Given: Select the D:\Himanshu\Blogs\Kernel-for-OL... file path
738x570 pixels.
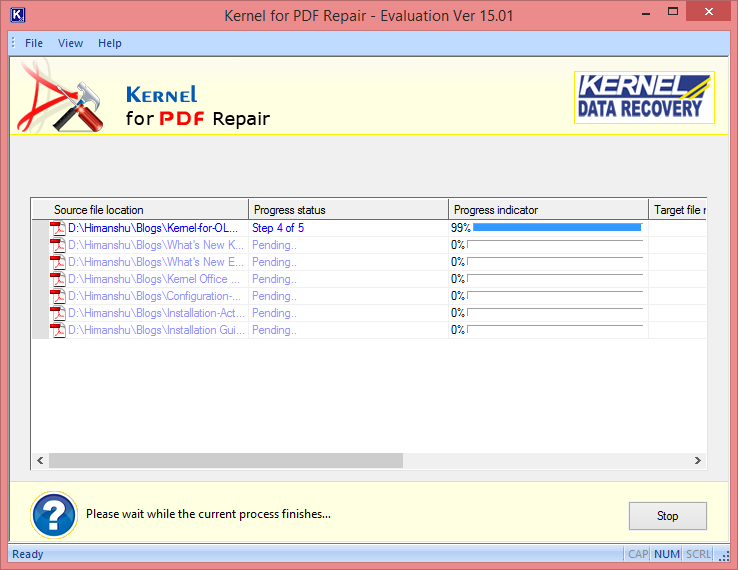Looking at the screenshot, I should tap(153, 228).
